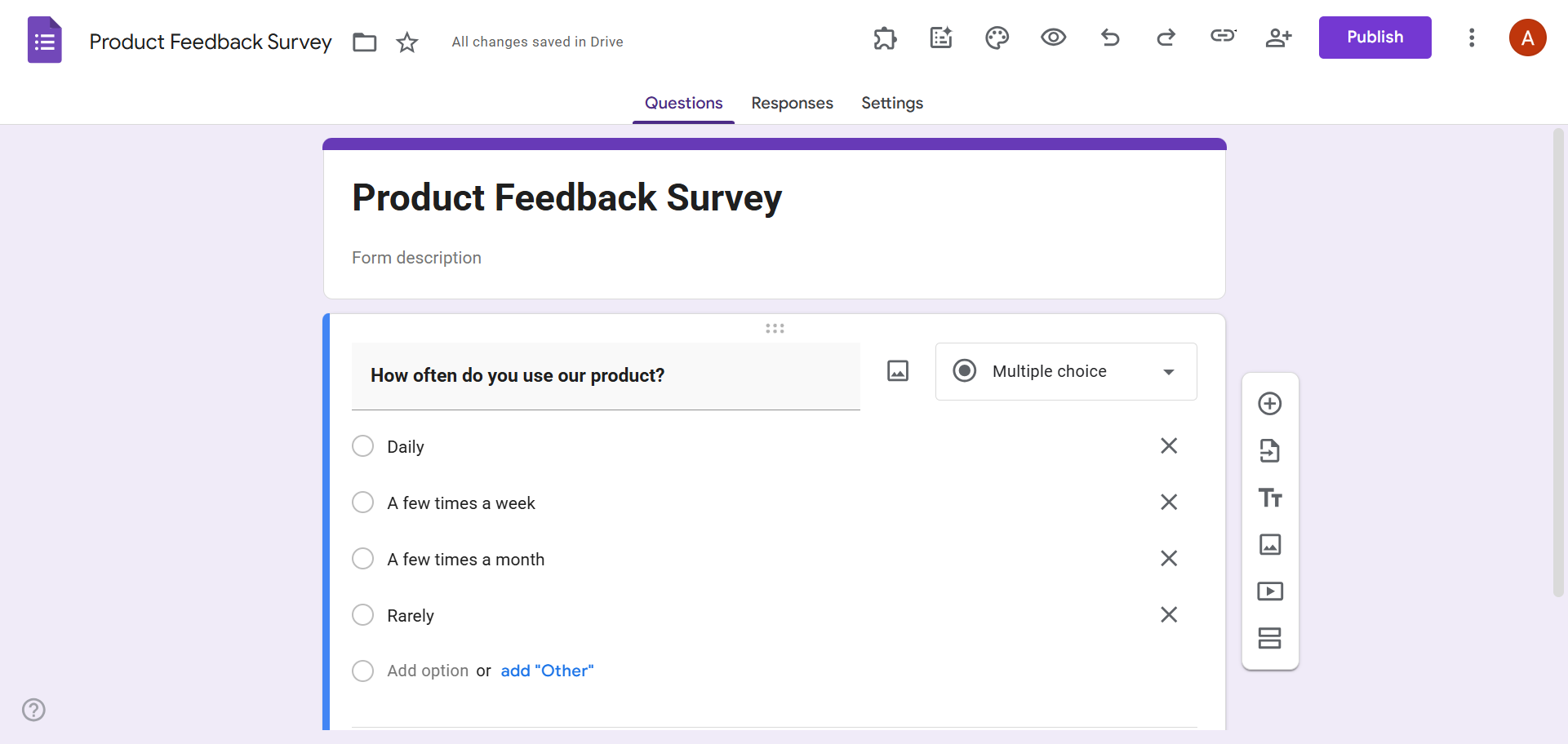
Task: Preview the form with eye icon
Action: point(1053,38)
